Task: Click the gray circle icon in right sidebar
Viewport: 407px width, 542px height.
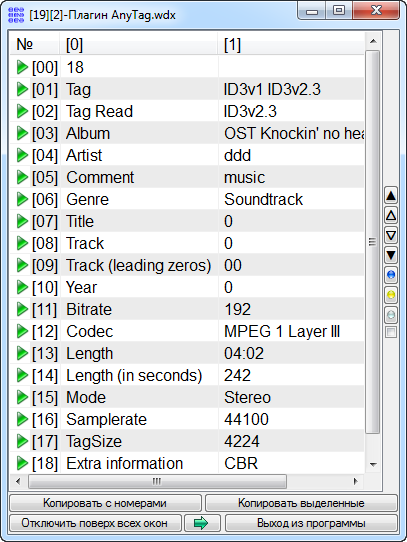Action: (x=391, y=315)
